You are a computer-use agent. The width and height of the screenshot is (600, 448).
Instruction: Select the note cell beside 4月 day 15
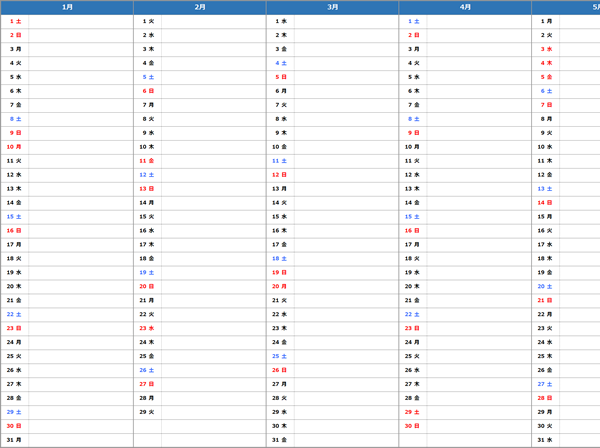coord(478,216)
